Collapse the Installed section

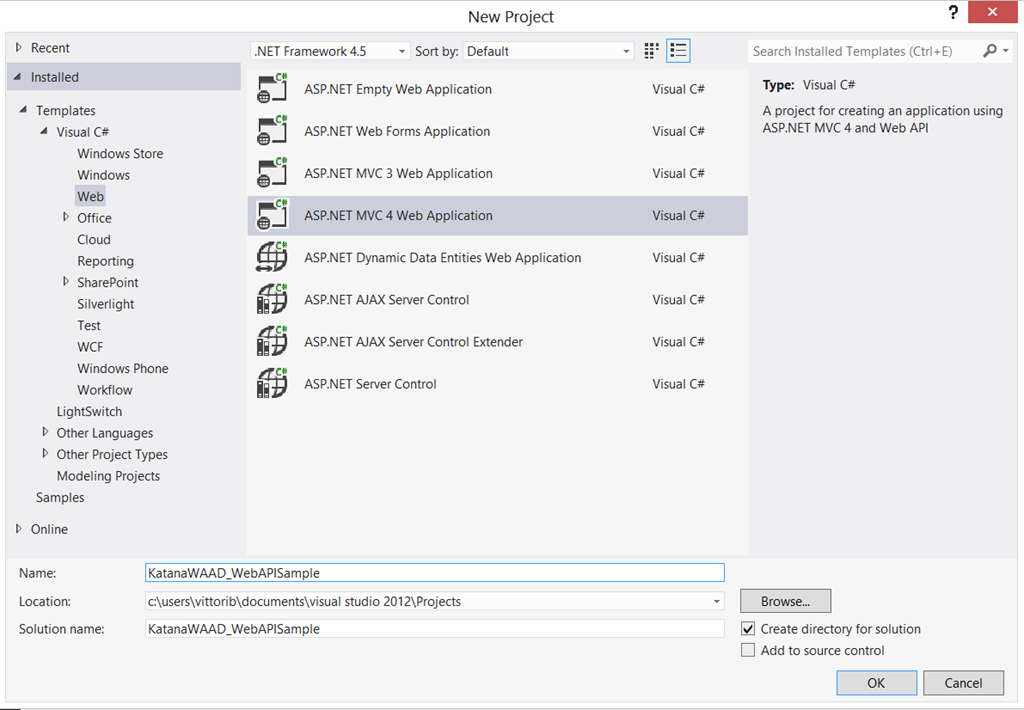tap(18, 77)
